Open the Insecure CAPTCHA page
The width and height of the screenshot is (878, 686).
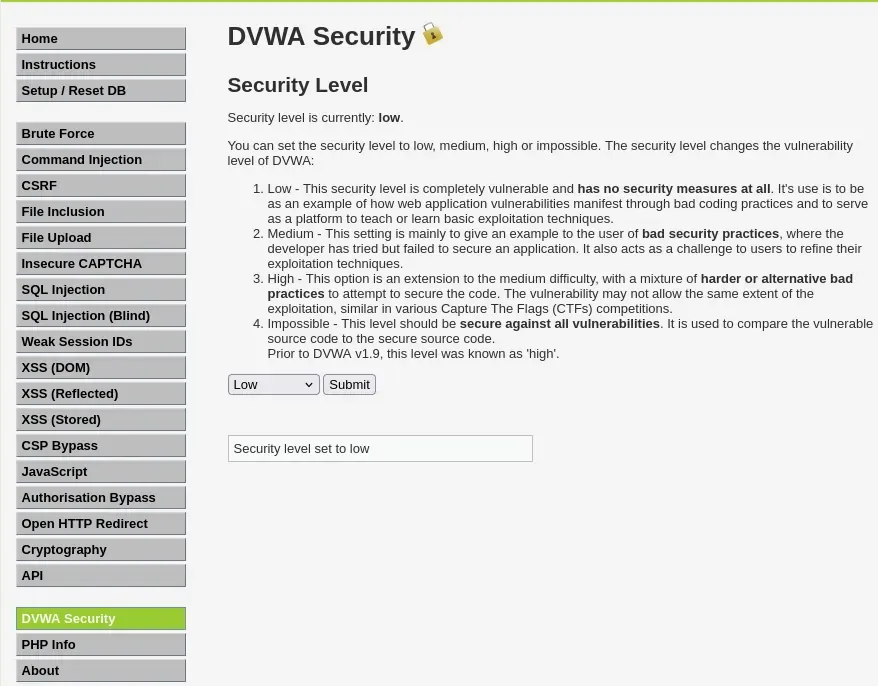coord(101,264)
